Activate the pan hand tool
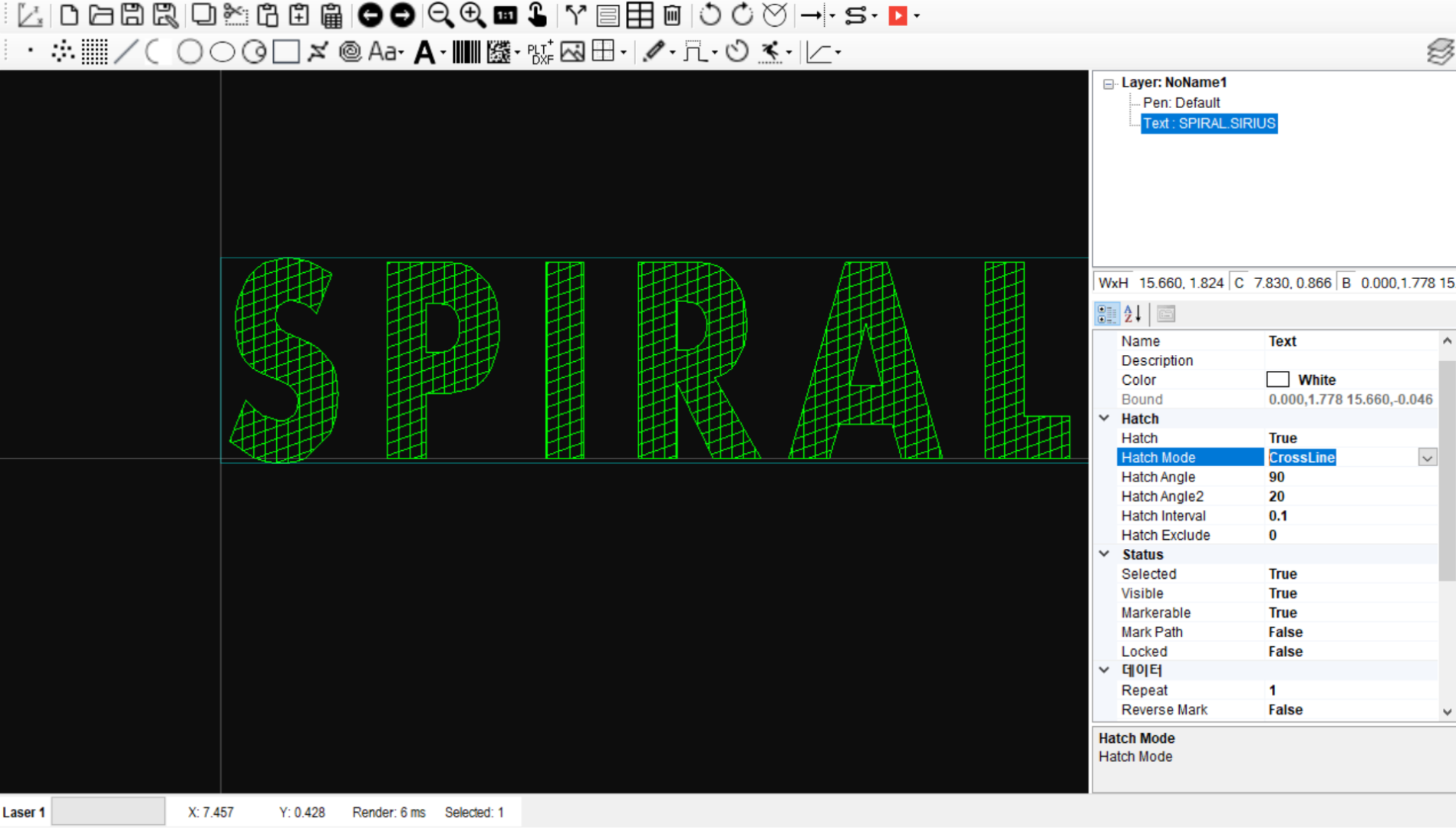The width and height of the screenshot is (1456, 828). [x=537, y=15]
